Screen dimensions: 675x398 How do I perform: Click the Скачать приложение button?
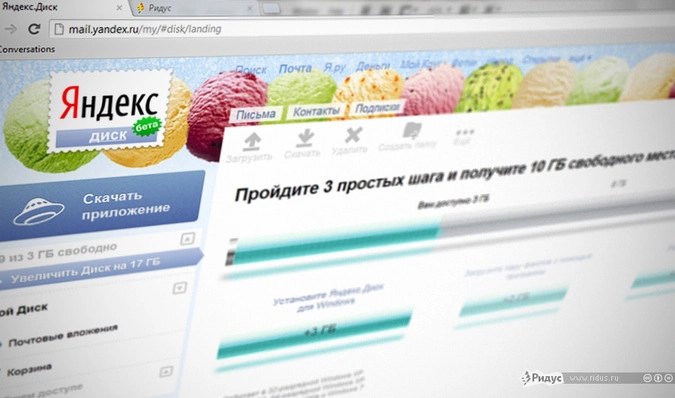[x=102, y=206]
